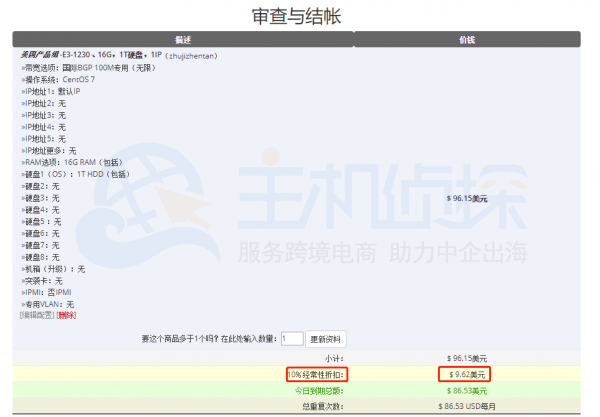600x417 pixels.
Task: Click the red 删除 delete link
Action: click(67, 315)
